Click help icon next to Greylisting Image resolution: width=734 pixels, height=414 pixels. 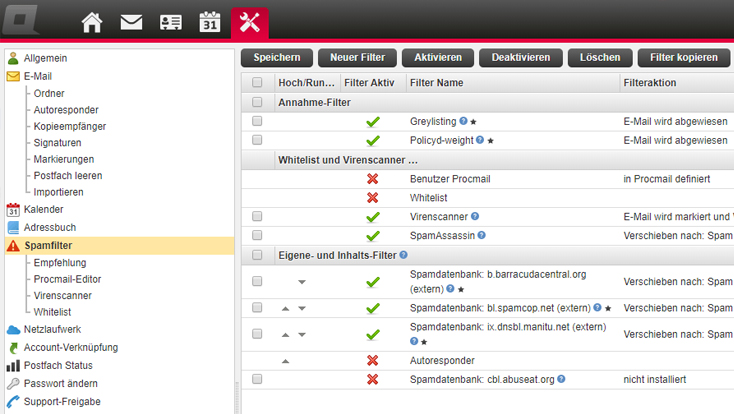pos(463,121)
